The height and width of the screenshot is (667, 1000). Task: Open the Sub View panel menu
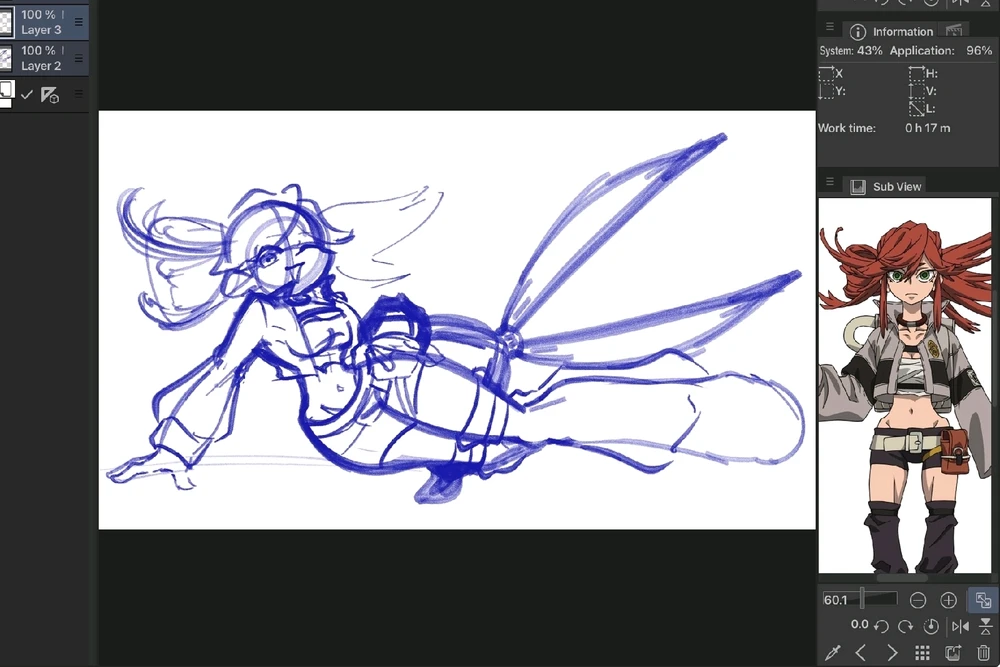click(829, 183)
